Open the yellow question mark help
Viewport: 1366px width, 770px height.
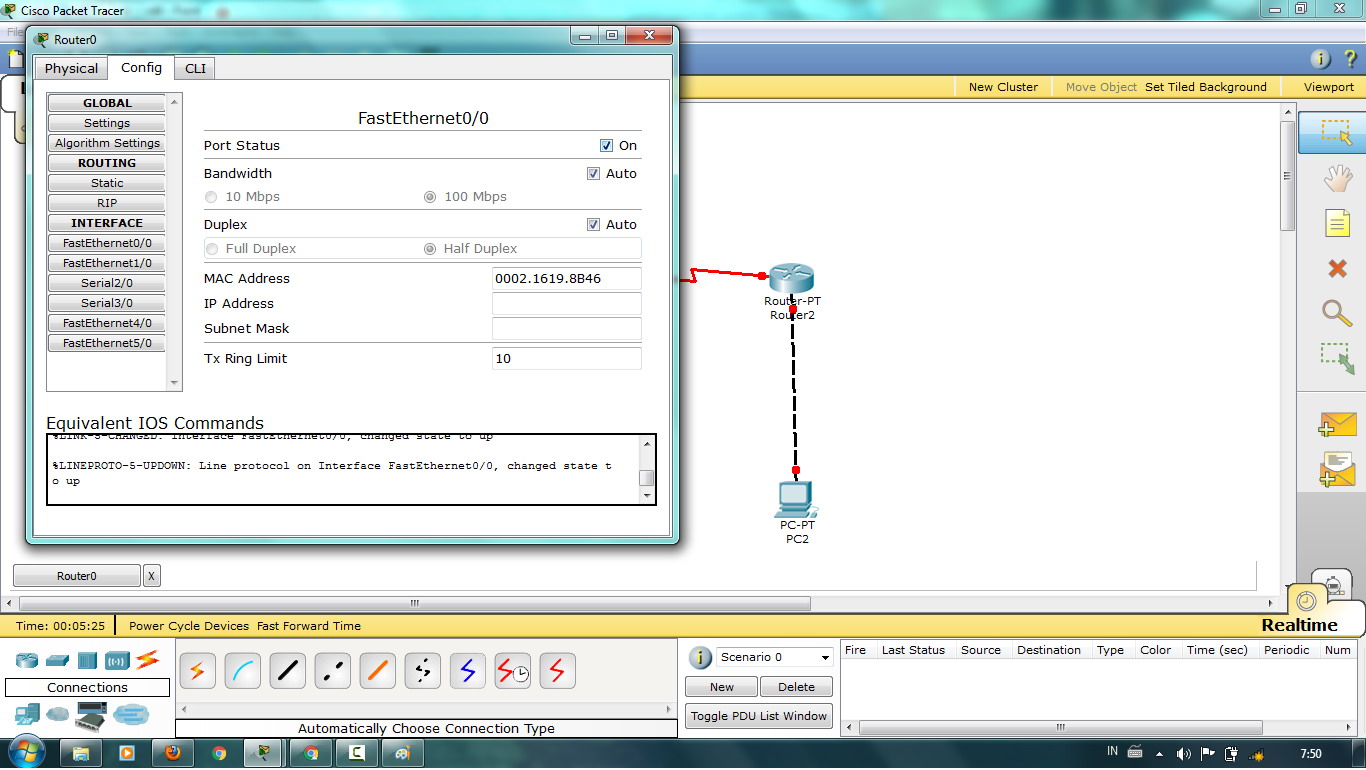[1350, 59]
